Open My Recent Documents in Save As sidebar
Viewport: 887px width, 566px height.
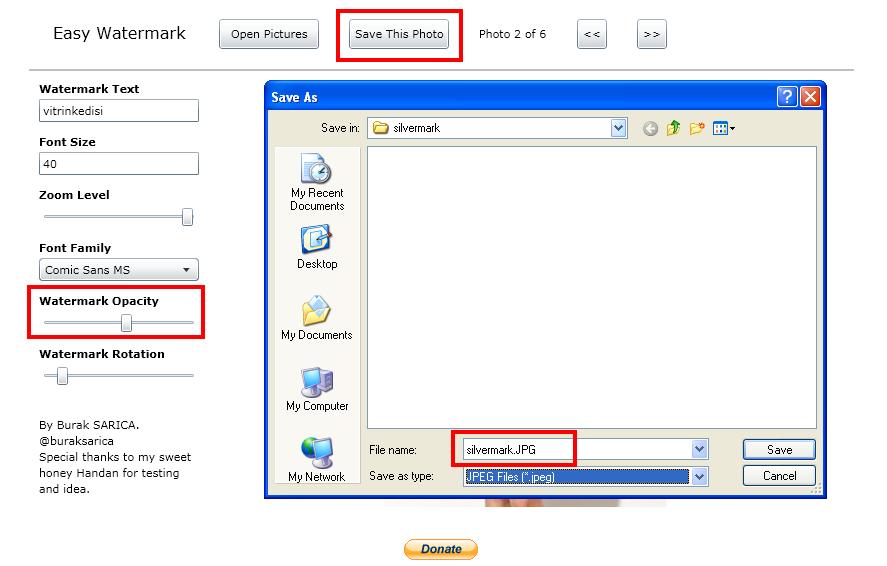click(x=317, y=182)
